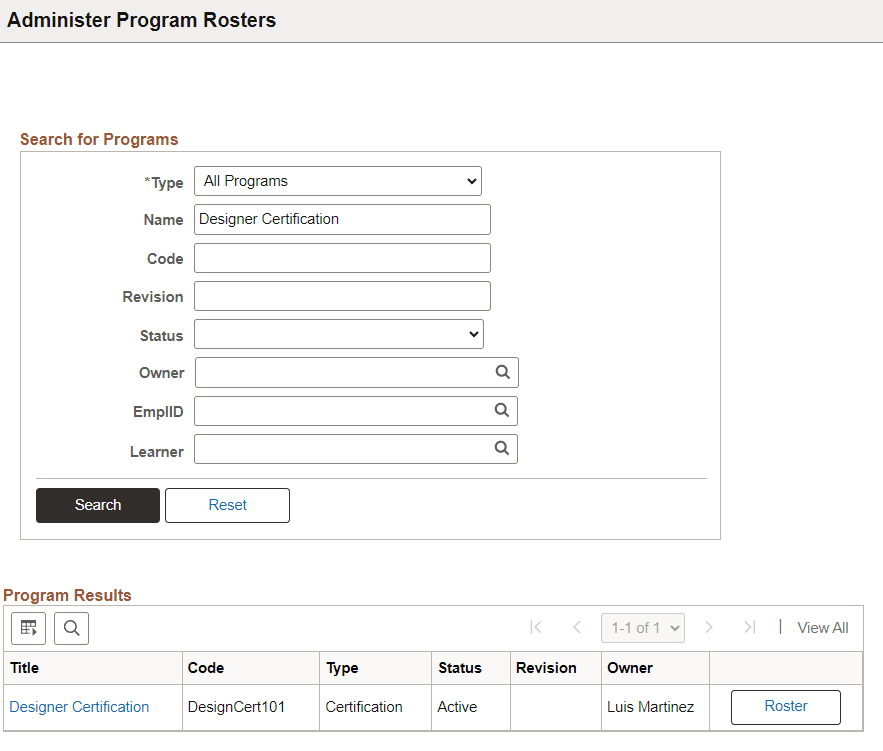Viewport: 883px width, 751px height.
Task: Jump to last page with the last-page icon
Action: tap(750, 627)
